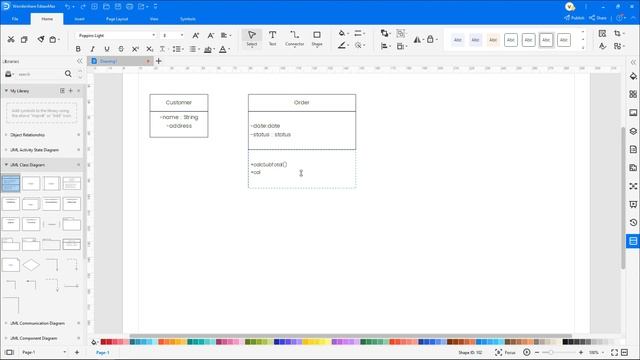Click the zoom slider handle
This screenshot has width=640, height=360.
(x=551, y=352)
